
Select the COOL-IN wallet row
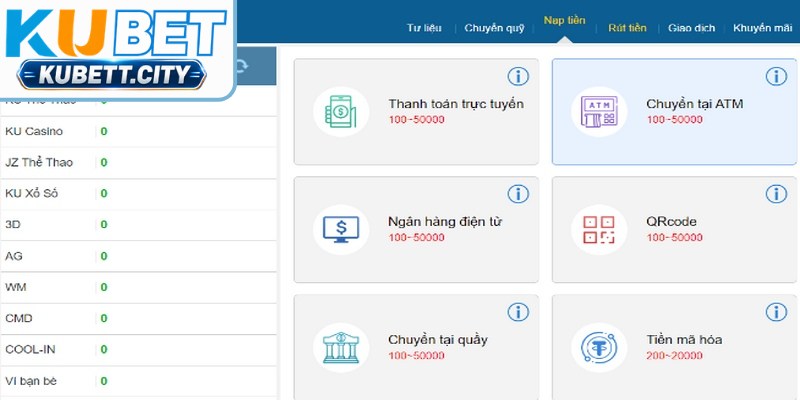point(138,349)
